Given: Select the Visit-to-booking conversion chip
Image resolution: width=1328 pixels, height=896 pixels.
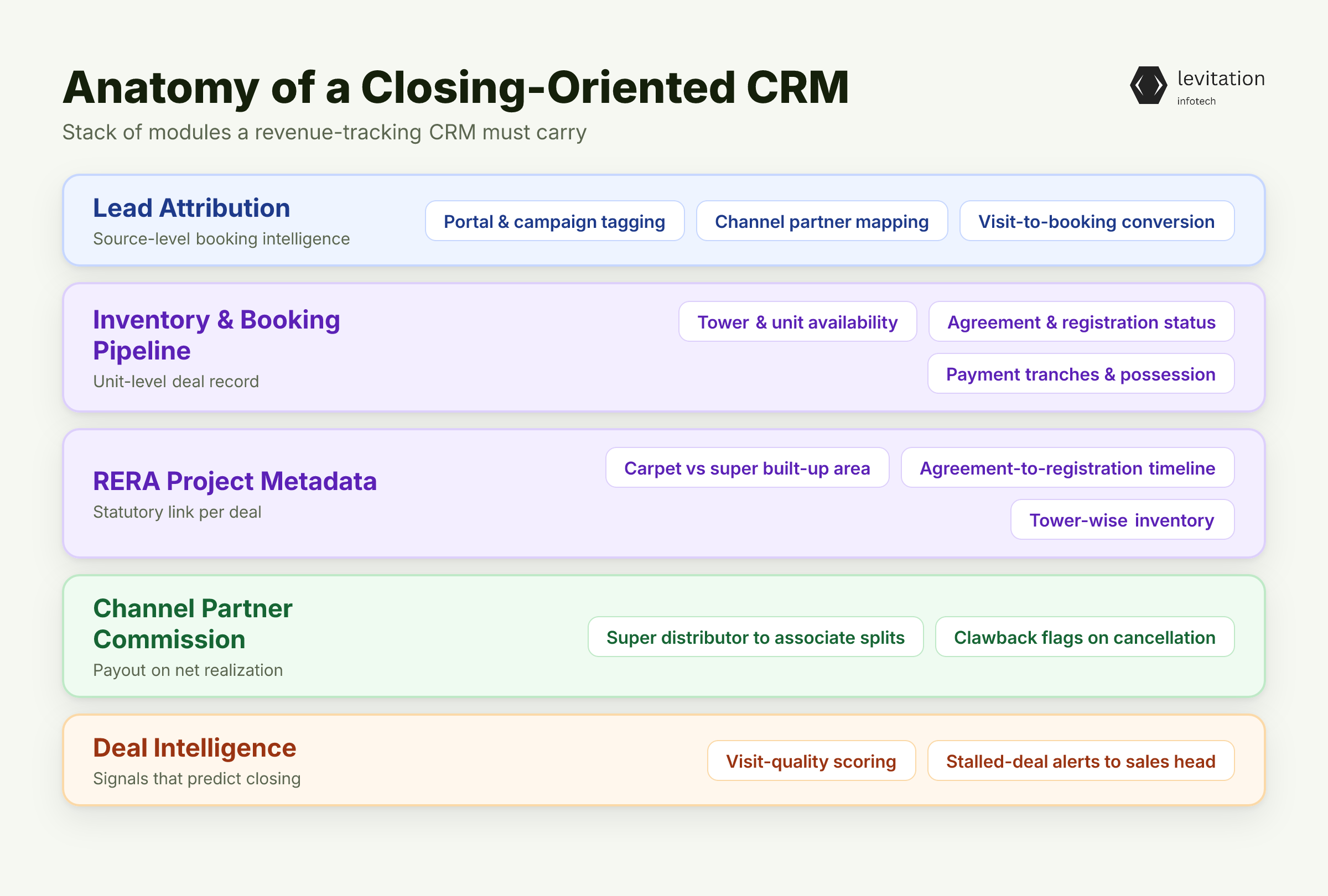Looking at the screenshot, I should [x=1097, y=221].
